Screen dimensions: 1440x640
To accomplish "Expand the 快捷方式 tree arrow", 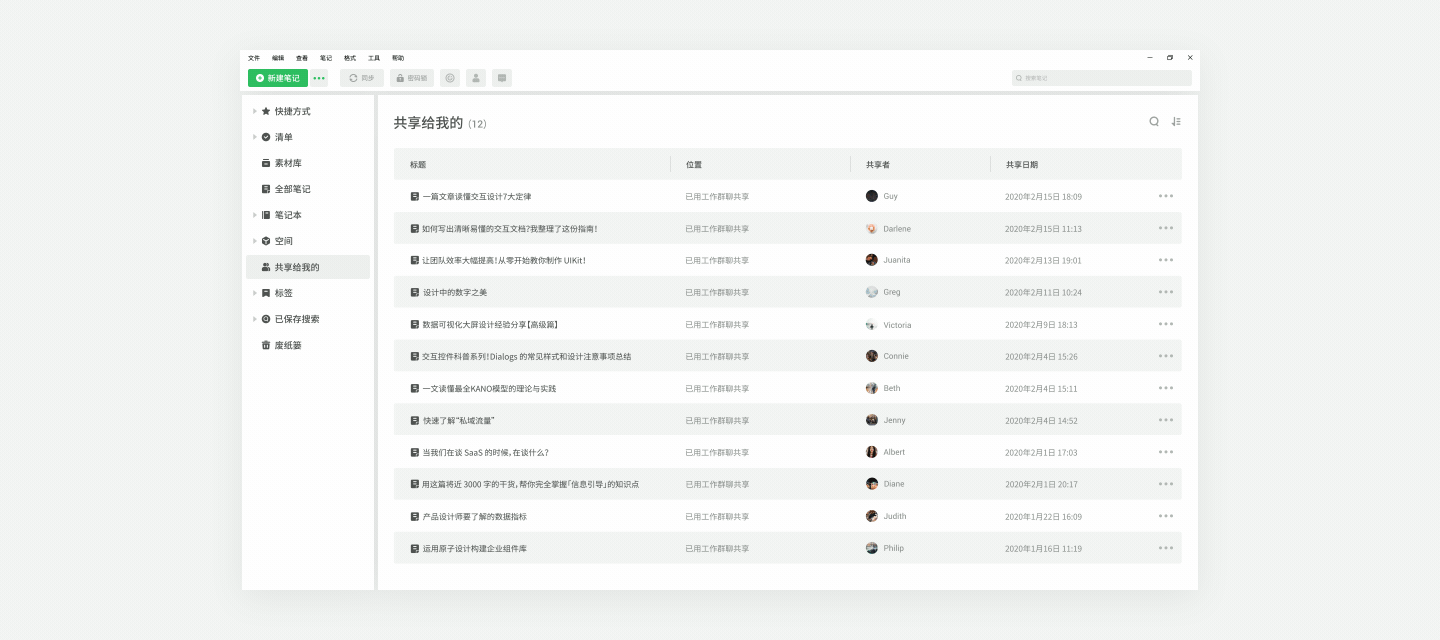I will pos(255,111).
